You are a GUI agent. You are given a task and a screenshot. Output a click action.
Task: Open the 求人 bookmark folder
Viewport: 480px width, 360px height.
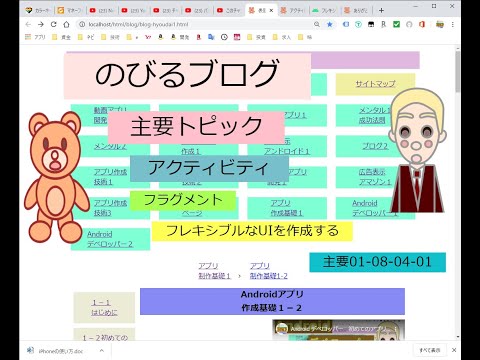[x=282, y=37]
